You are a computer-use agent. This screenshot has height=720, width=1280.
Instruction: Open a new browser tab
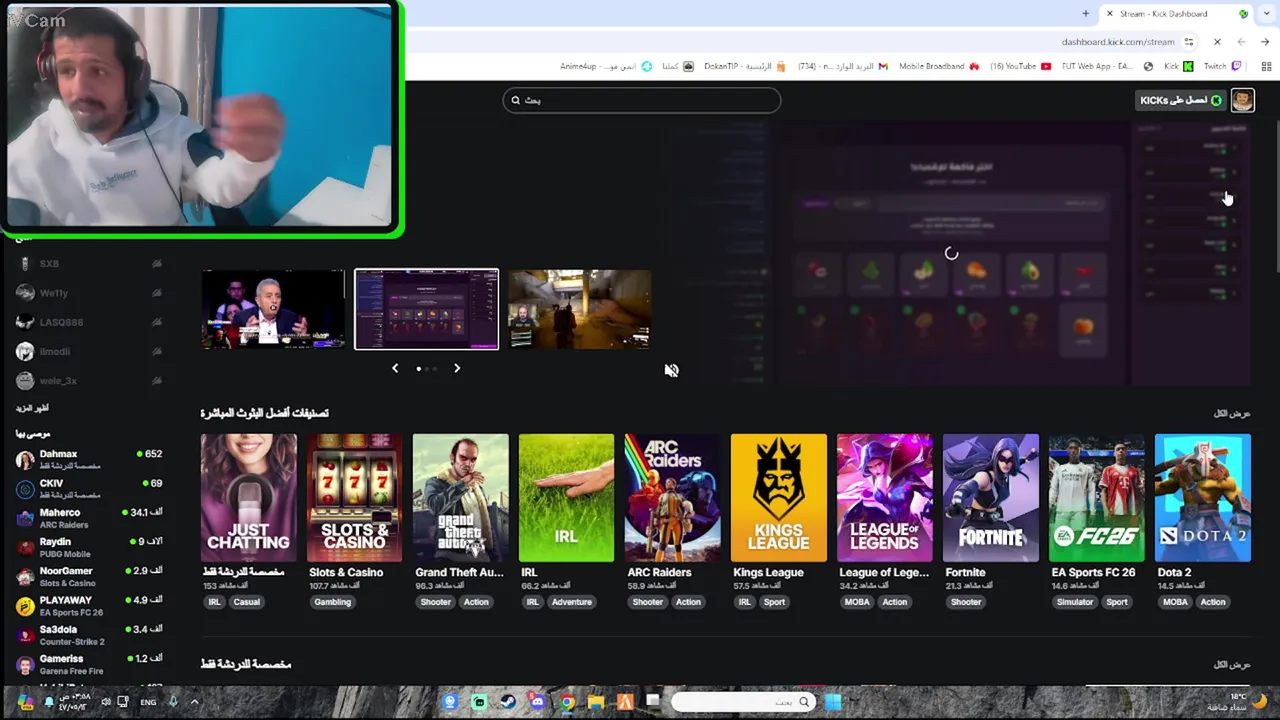click(1085, 13)
